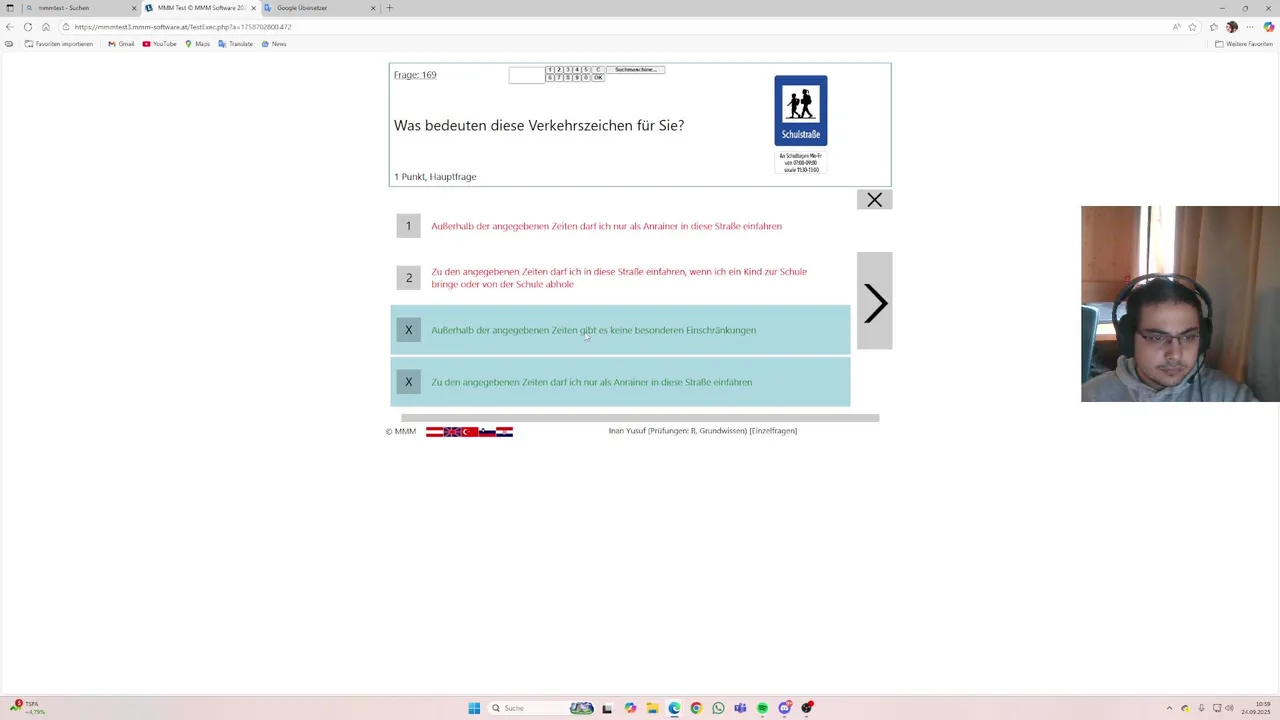The image size is (1280, 720).
Task: Go to the next question with the arrow
Action: tap(874, 303)
